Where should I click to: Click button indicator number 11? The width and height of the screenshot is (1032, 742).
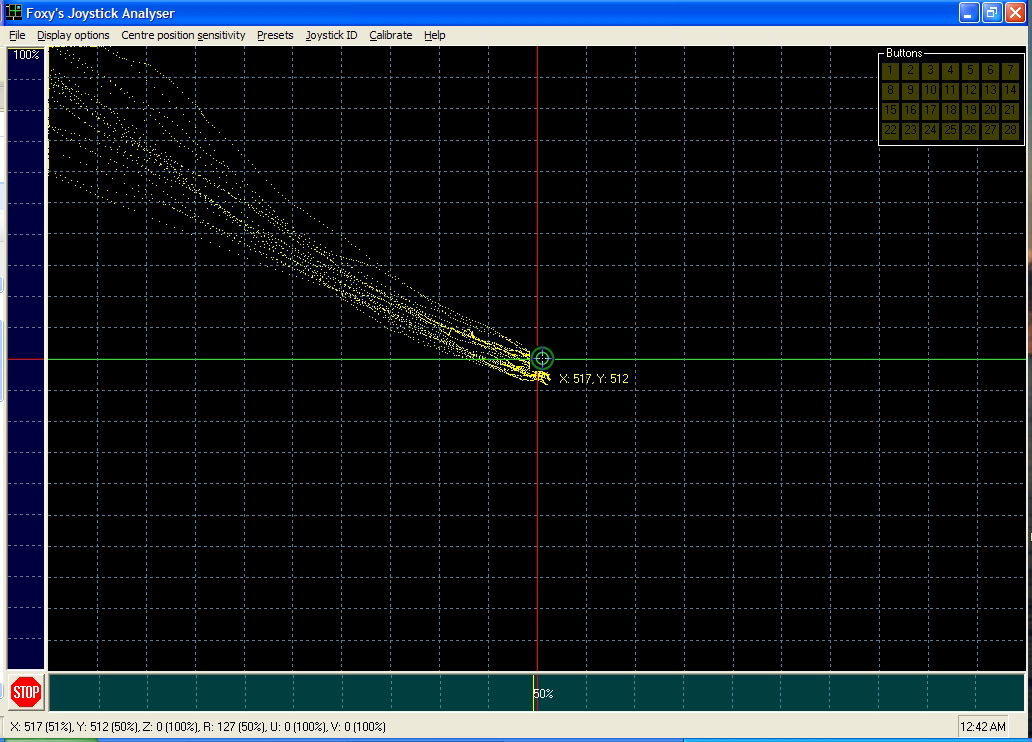pyautogui.click(x=950, y=90)
